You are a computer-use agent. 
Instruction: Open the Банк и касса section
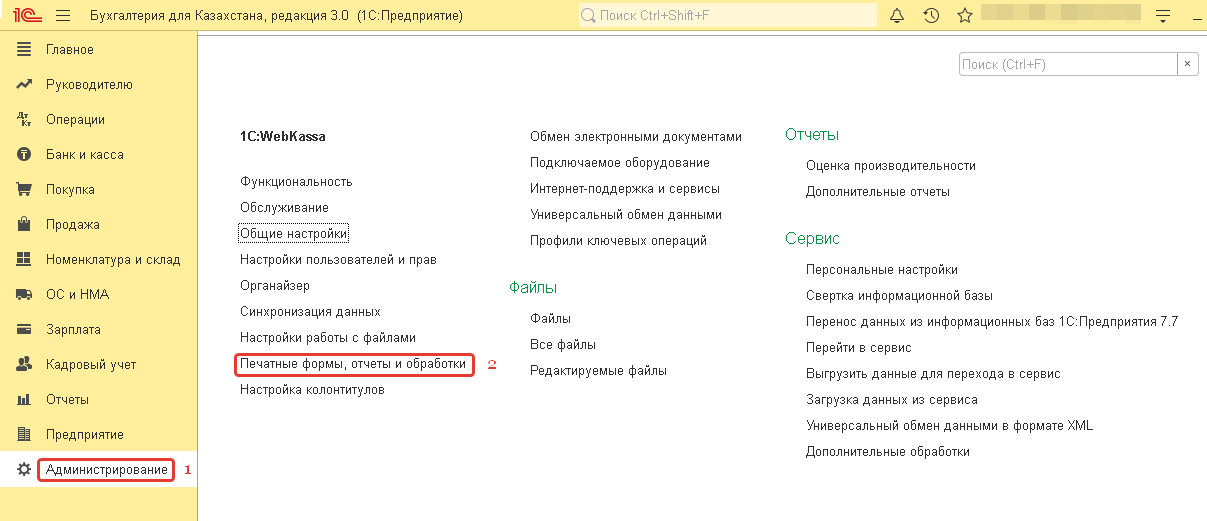85,155
